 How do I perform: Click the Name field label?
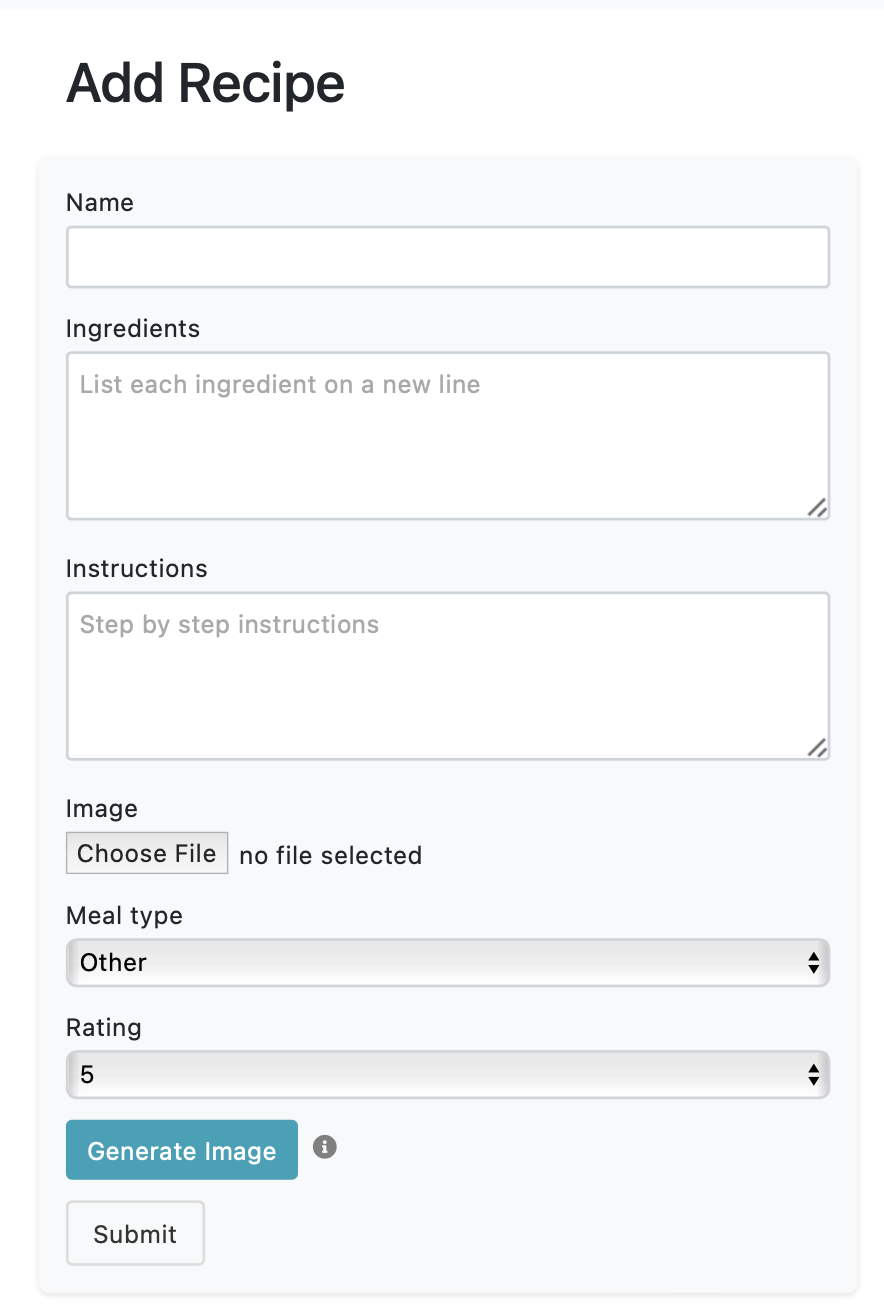click(100, 203)
